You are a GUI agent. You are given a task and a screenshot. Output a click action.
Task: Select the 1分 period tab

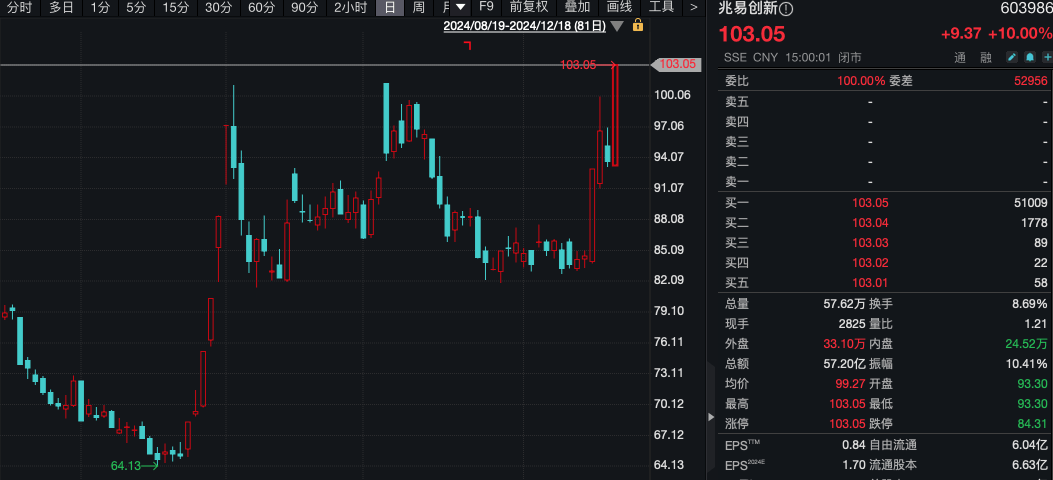[x=100, y=8]
